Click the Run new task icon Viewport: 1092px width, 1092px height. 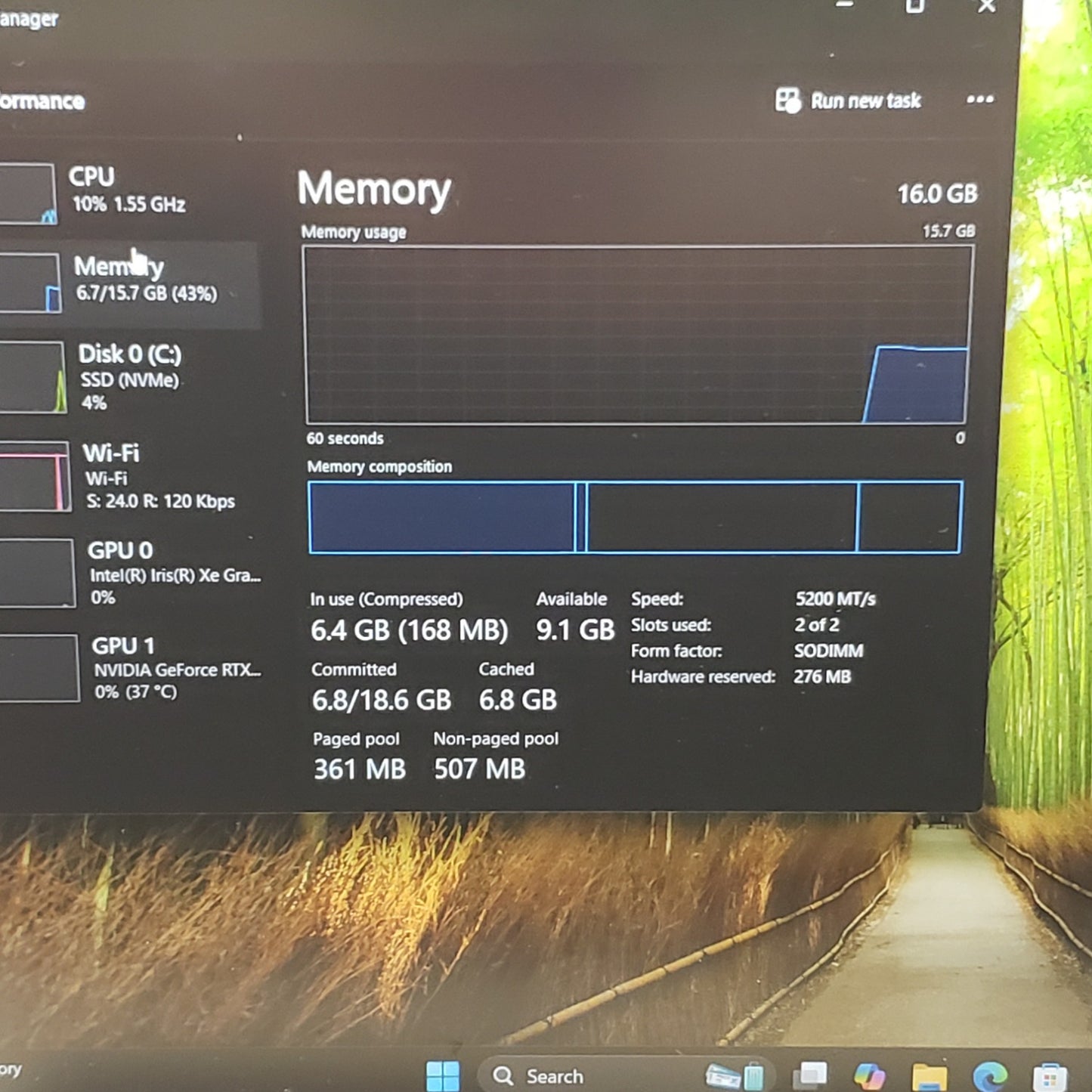(x=788, y=101)
